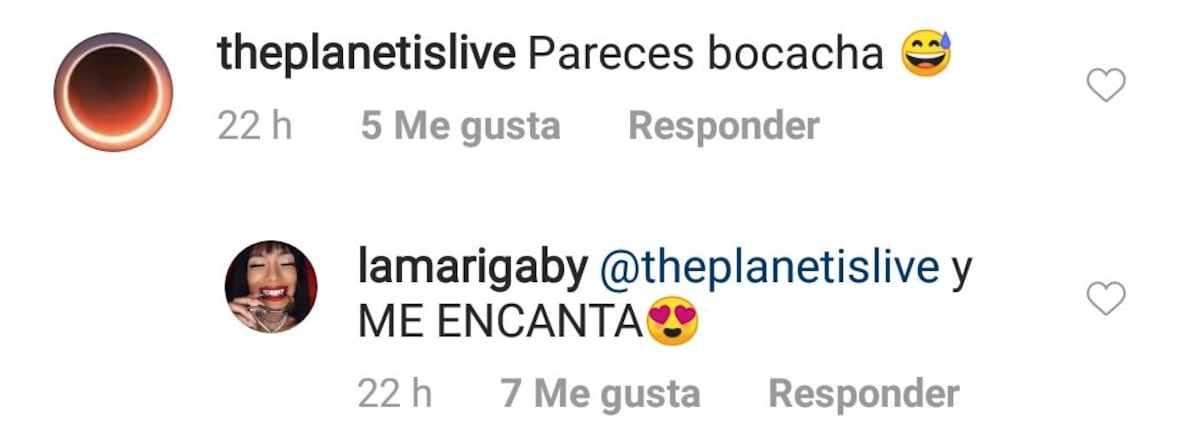Click the letter y after the mention
Viewport: 1200px width, 428px height.
click(962, 272)
